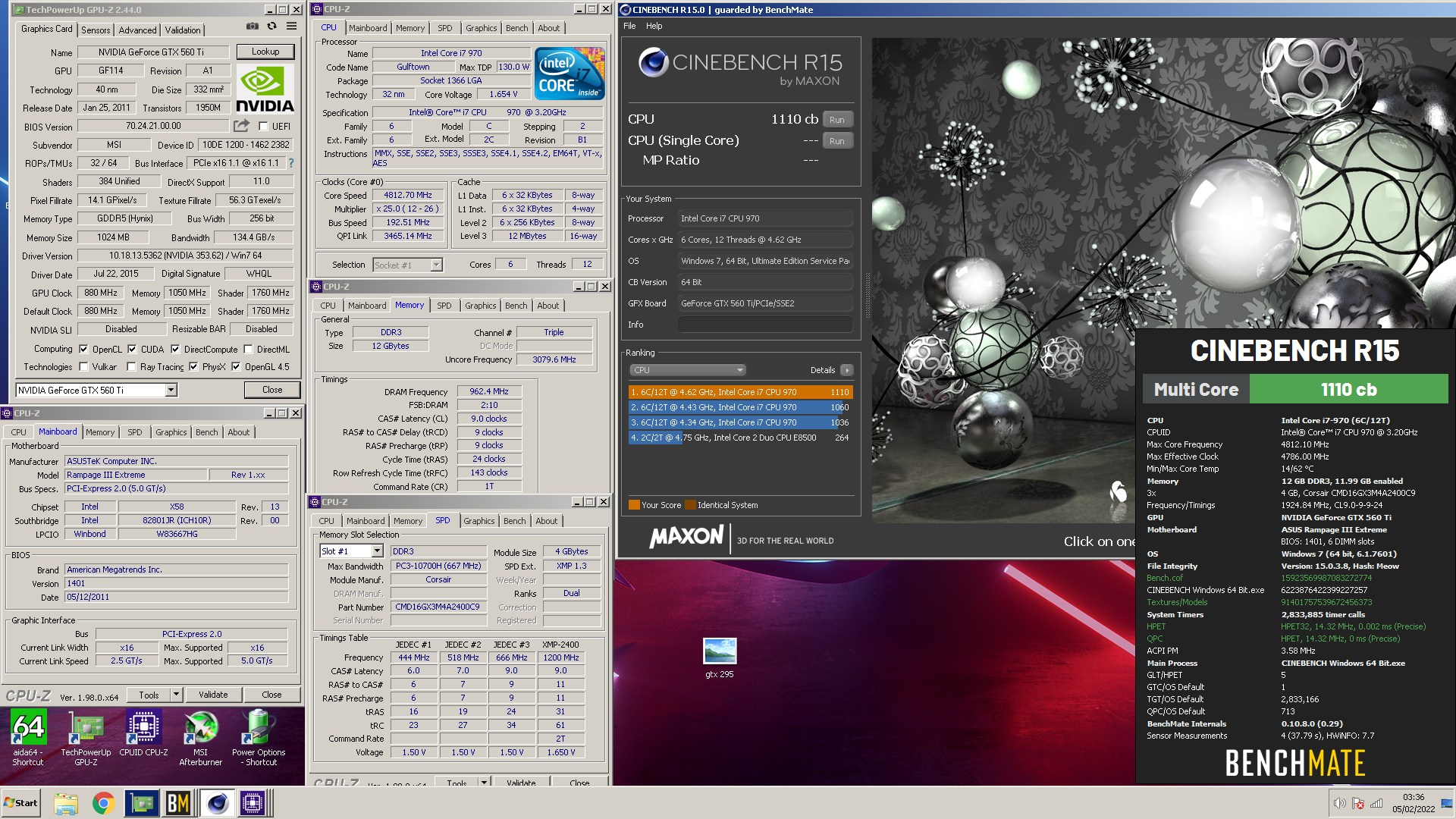
Task: Toggle OpenGL 4.5 checkbox
Action: [236, 367]
